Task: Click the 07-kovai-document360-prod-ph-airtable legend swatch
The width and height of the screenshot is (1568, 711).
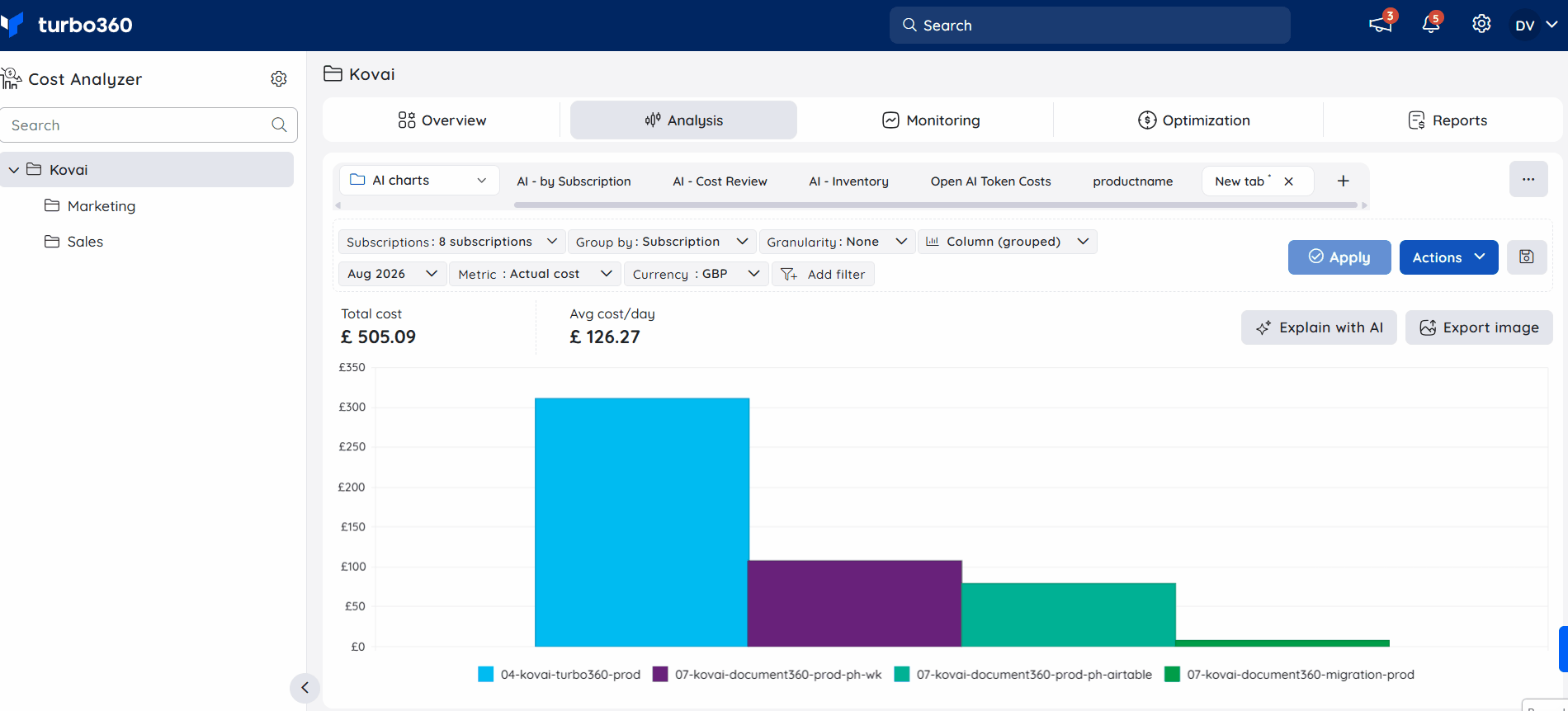Action: point(902,674)
